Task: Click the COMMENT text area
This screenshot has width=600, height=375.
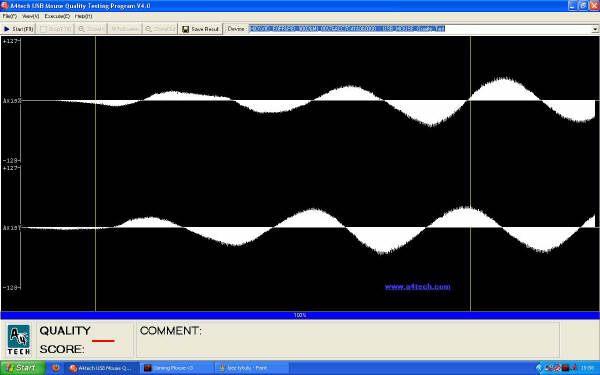Action: tap(348, 340)
